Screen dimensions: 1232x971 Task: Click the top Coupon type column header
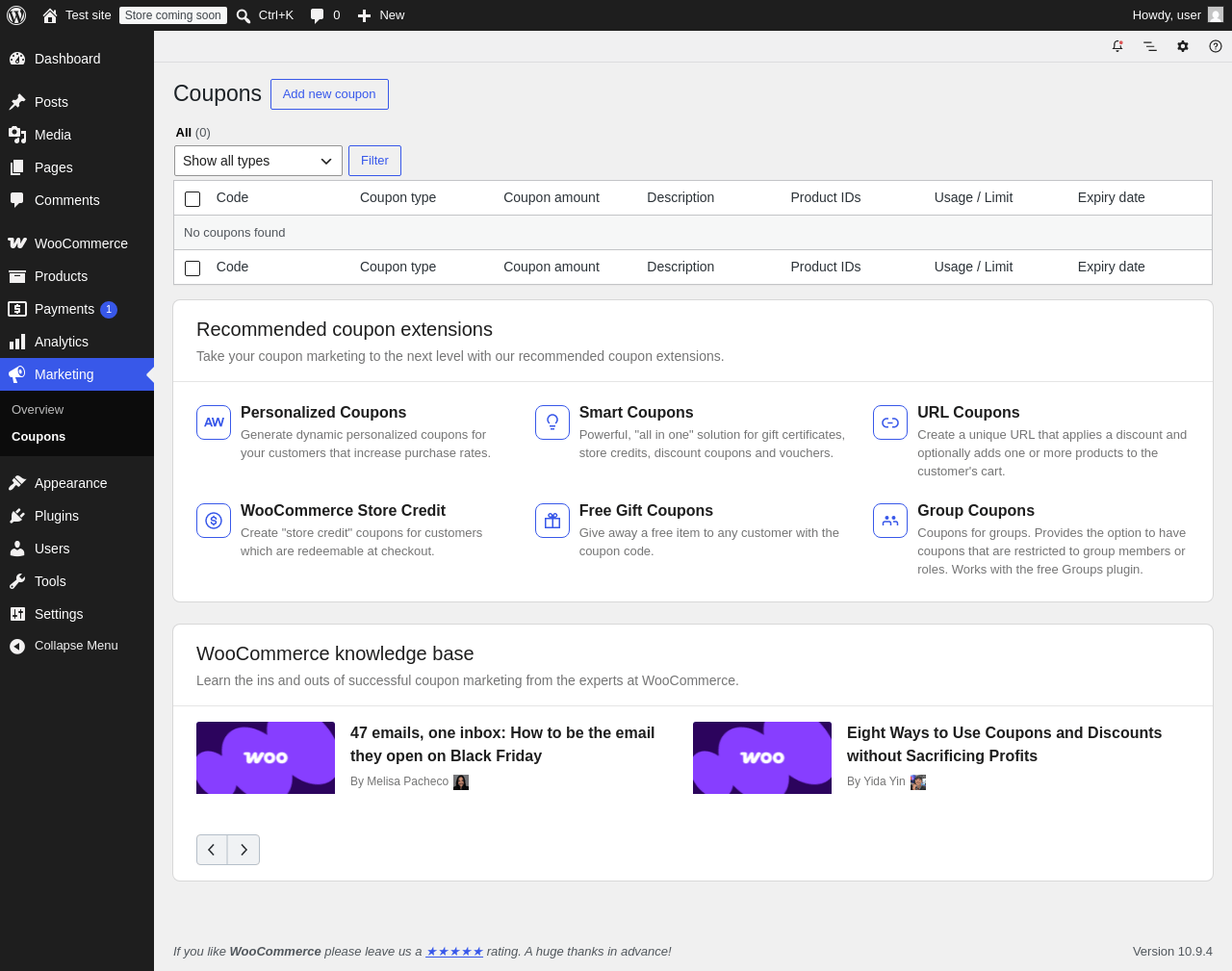click(x=398, y=198)
